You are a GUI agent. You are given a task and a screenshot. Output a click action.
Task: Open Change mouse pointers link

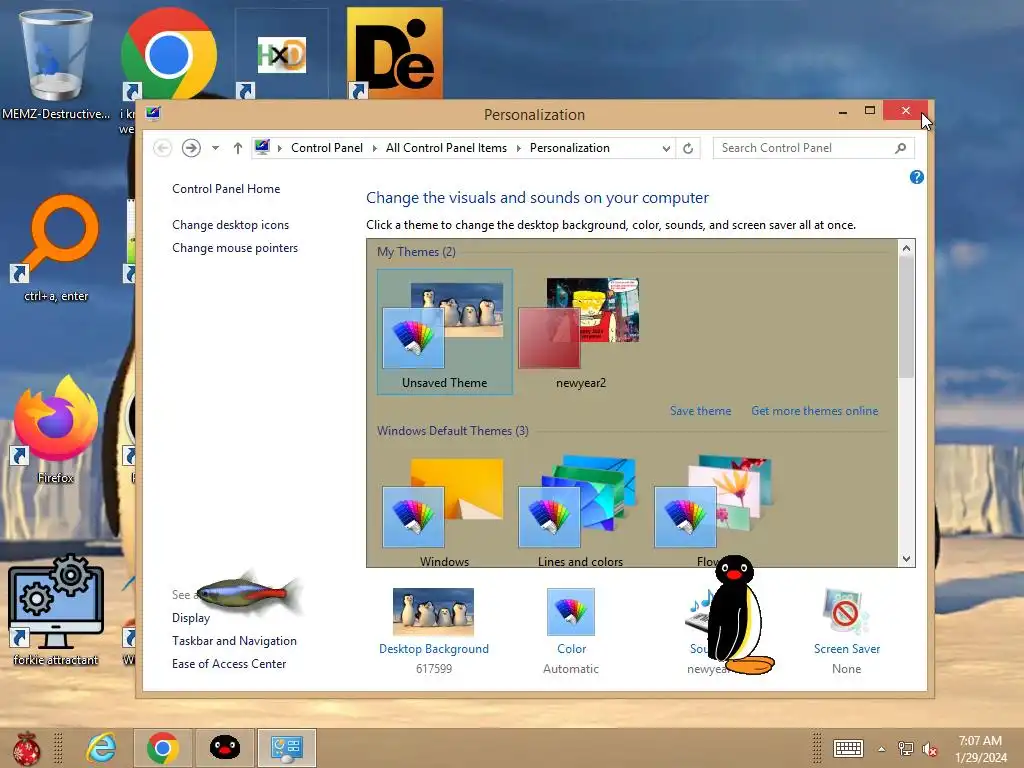tap(235, 248)
